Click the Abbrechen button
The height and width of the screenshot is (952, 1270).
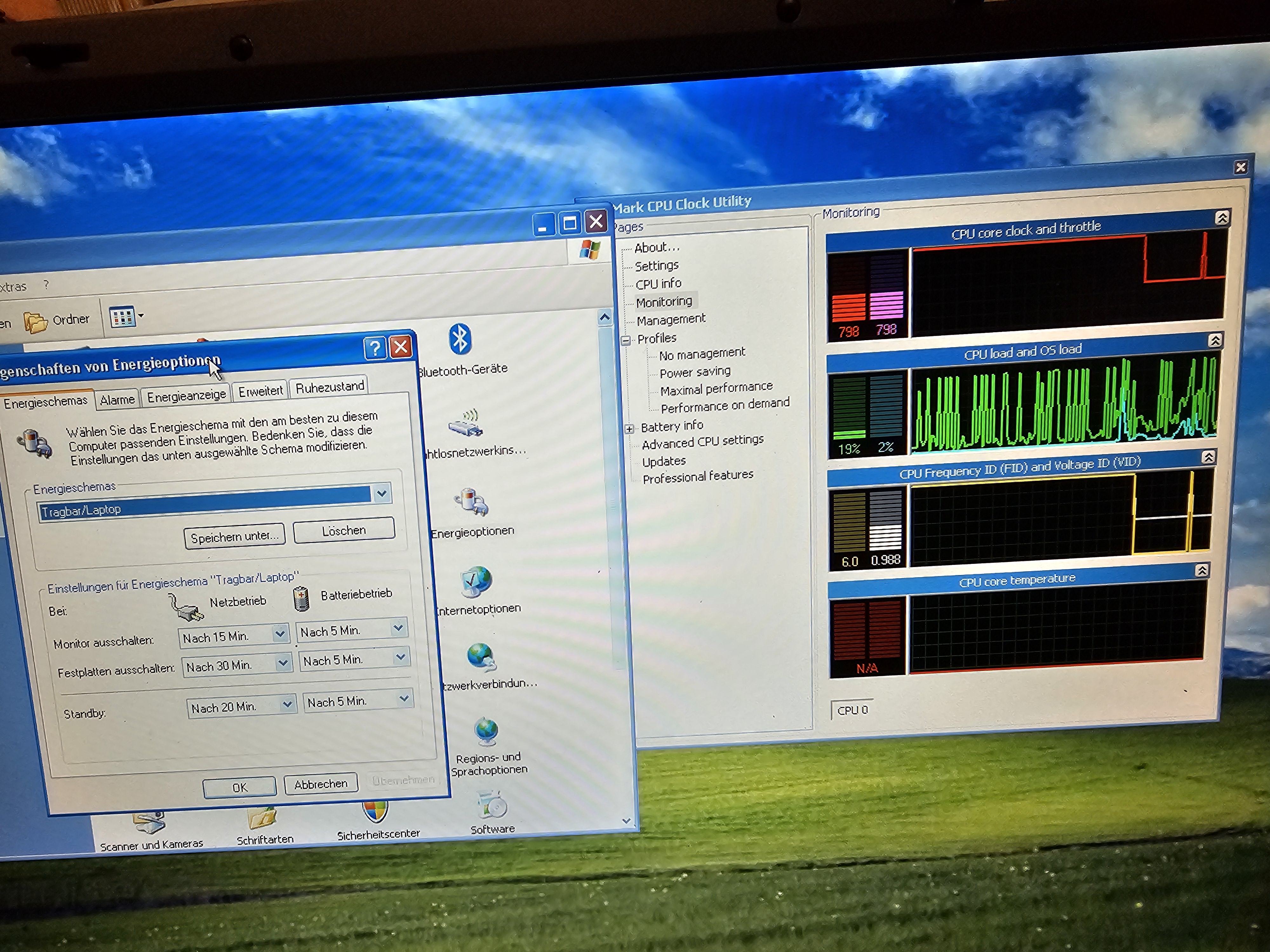click(320, 784)
